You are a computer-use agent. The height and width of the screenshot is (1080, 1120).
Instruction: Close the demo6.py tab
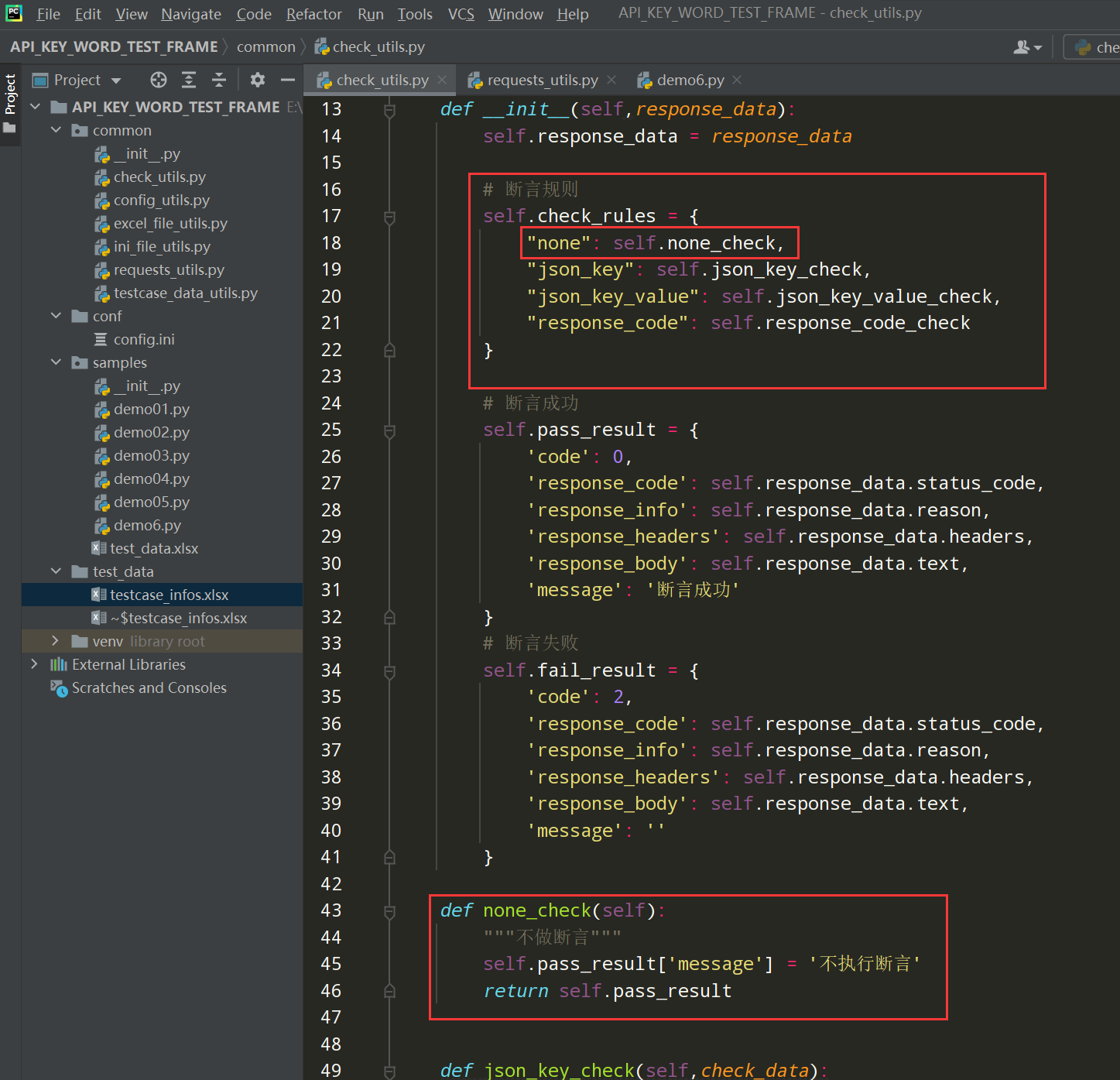coord(737,80)
